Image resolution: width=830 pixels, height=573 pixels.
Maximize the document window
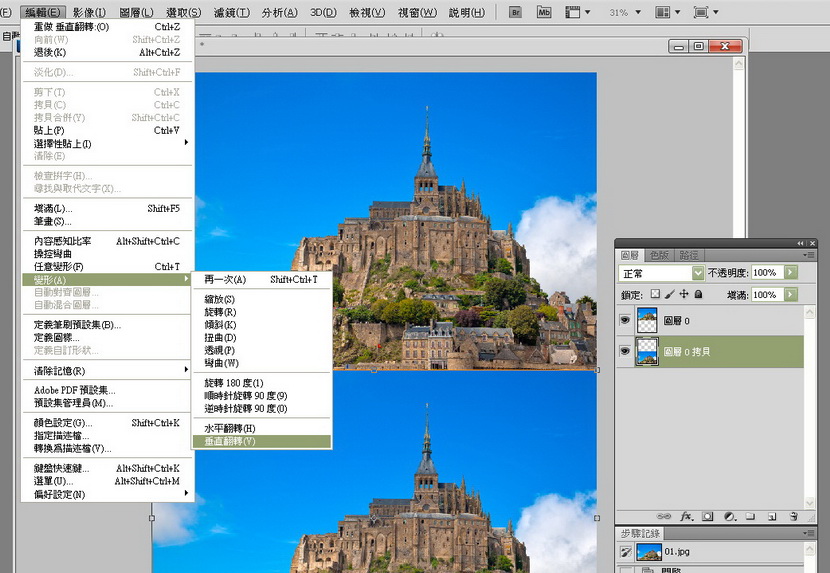[698, 47]
